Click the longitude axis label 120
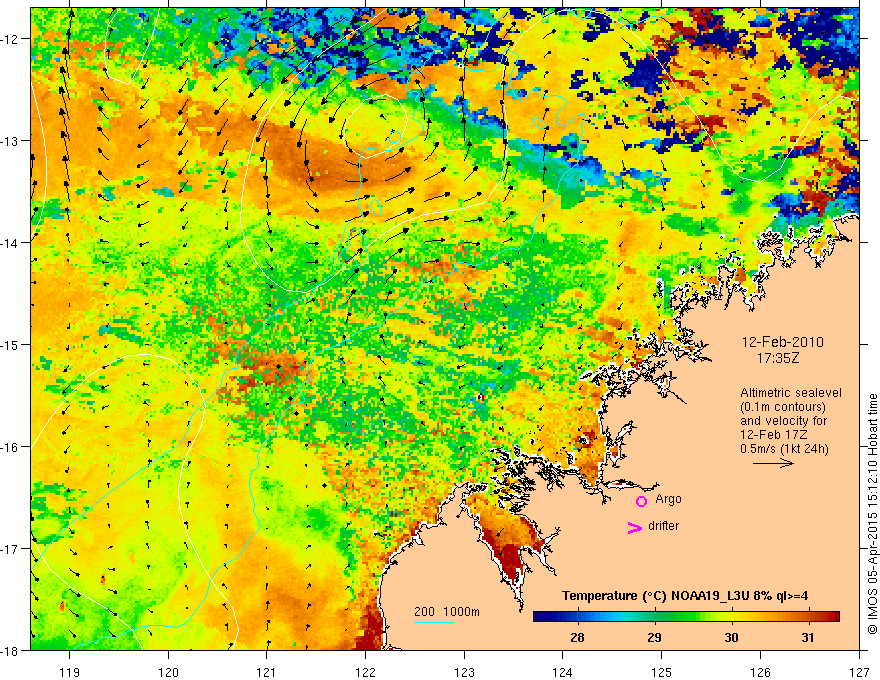 pyautogui.click(x=168, y=672)
